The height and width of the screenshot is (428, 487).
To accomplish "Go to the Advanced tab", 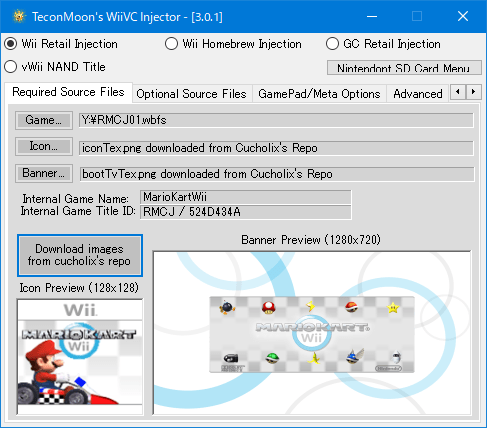I will [418, 94].
